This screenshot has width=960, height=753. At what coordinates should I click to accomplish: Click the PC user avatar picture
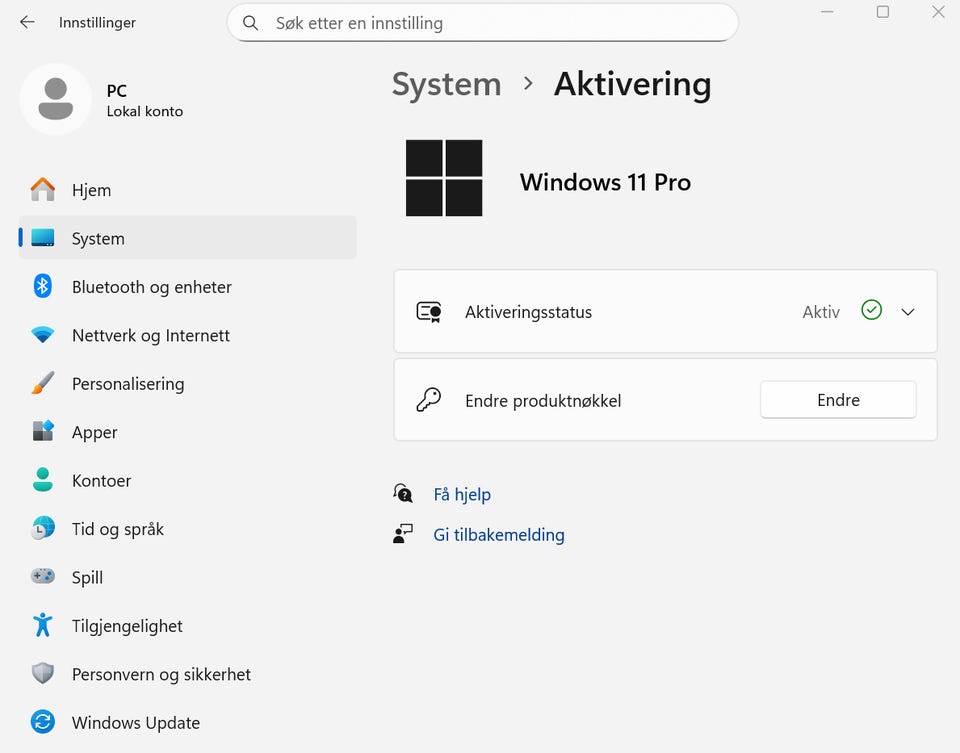coord(56,99)
